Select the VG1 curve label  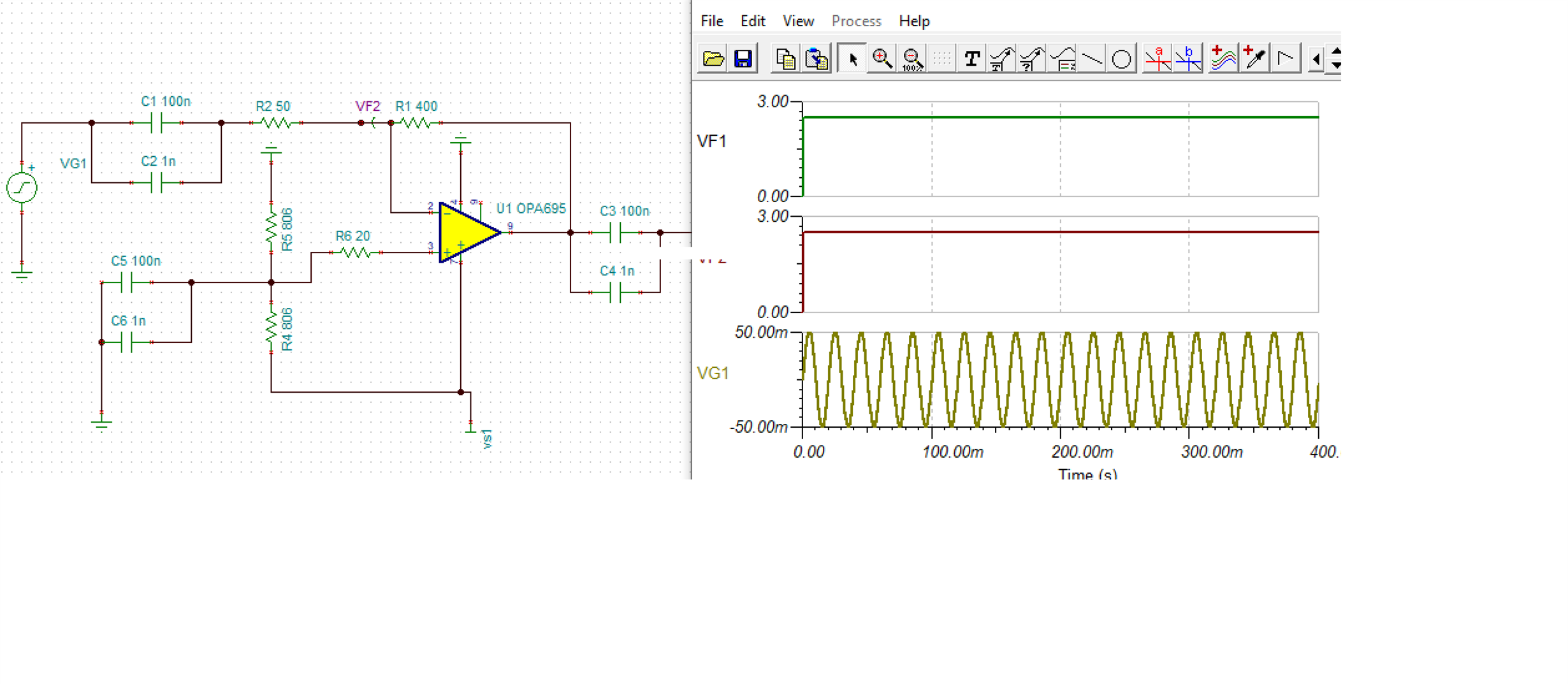[713, 373]
